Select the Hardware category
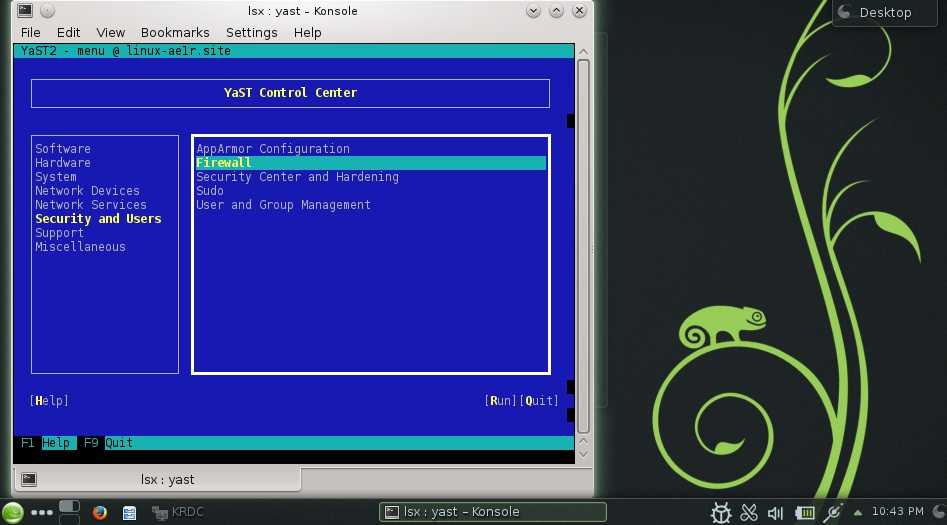947x525 pixels. pyautogui.click(x=63, y=163)
